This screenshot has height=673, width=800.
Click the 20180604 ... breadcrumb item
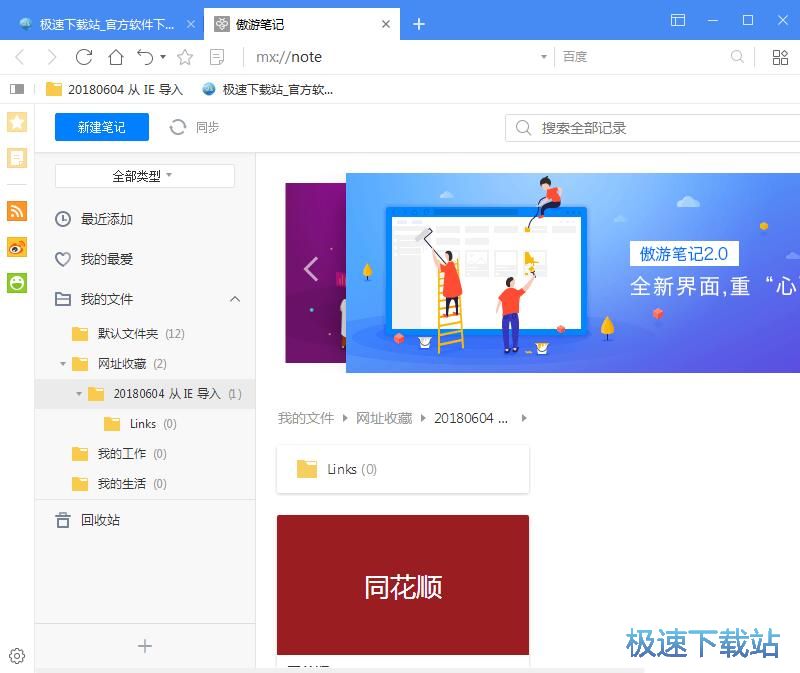(x=471, y=418)
